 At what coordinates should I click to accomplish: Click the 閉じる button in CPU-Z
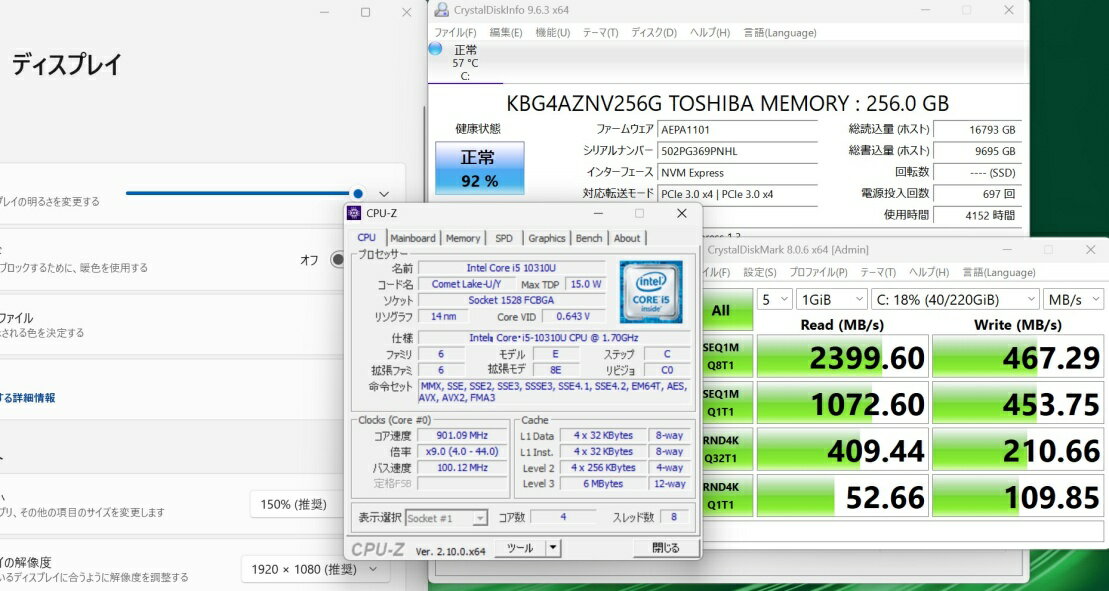click(x=665, y=548)
